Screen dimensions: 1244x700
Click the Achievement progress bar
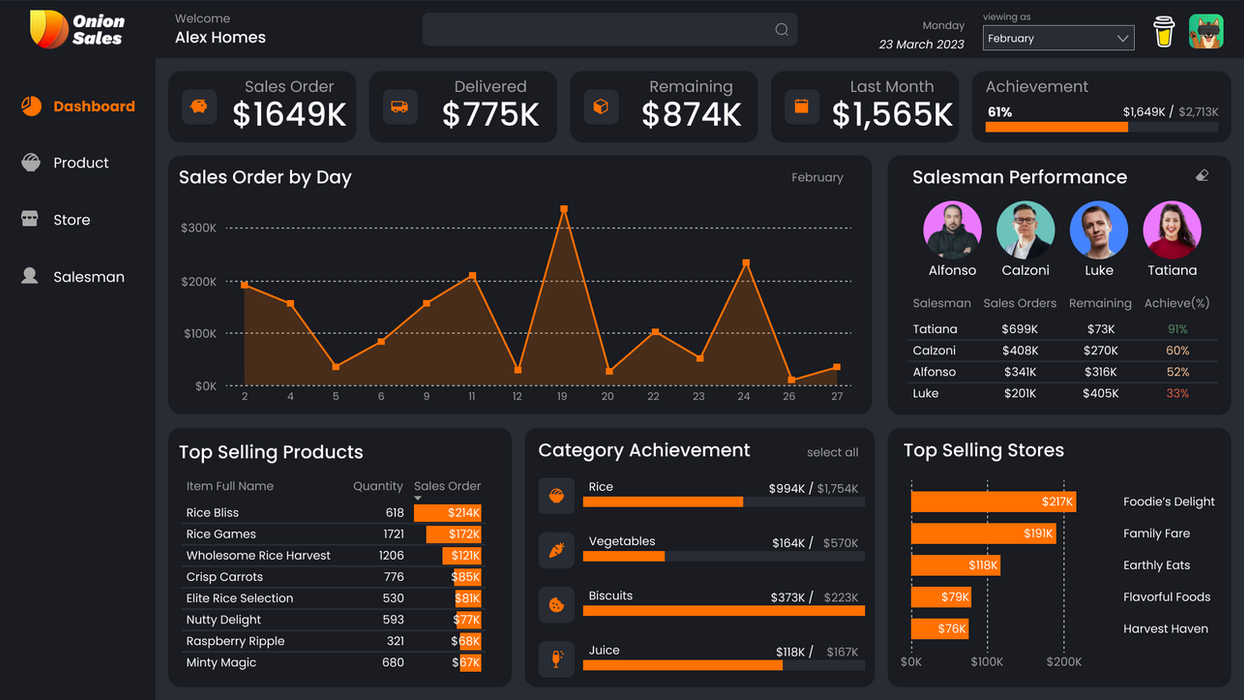[1102, 127]
